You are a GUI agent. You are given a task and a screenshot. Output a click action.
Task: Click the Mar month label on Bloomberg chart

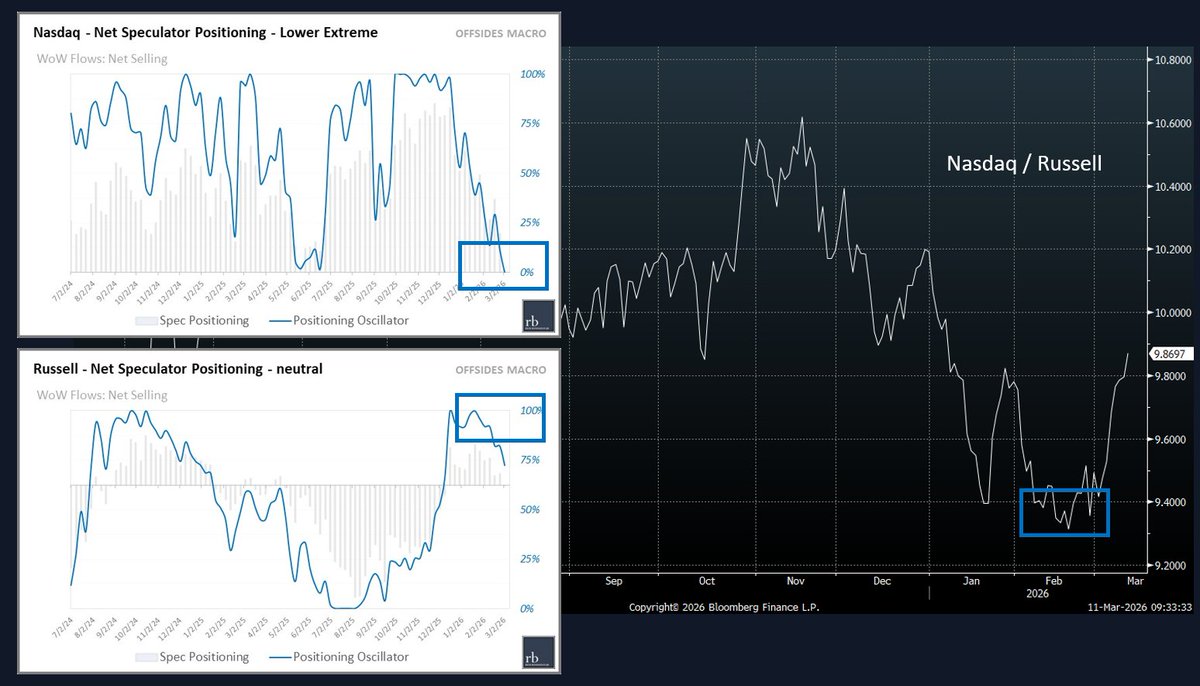(x=1135, y=581)
